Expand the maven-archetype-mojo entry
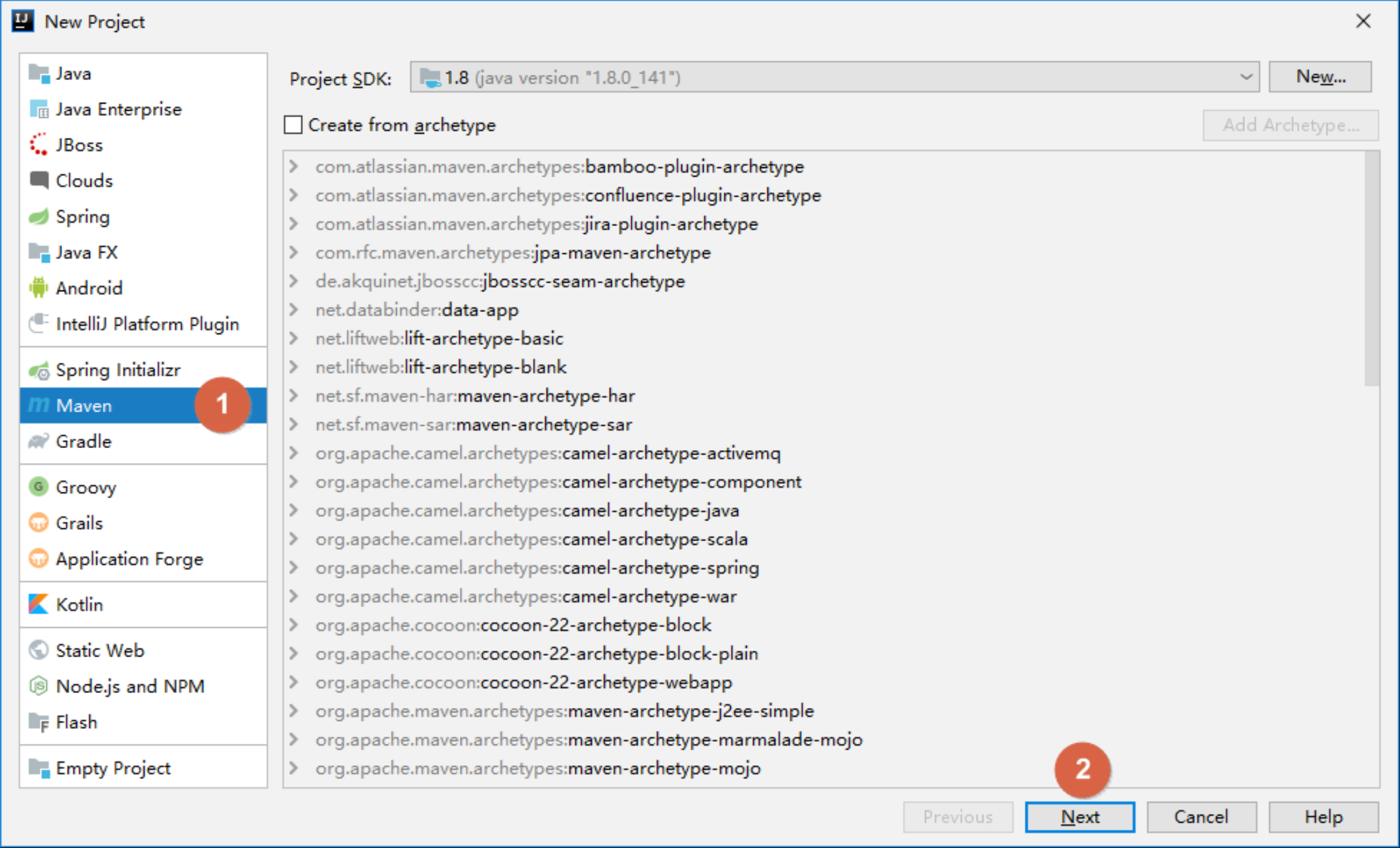 click(x=294, y=769)
